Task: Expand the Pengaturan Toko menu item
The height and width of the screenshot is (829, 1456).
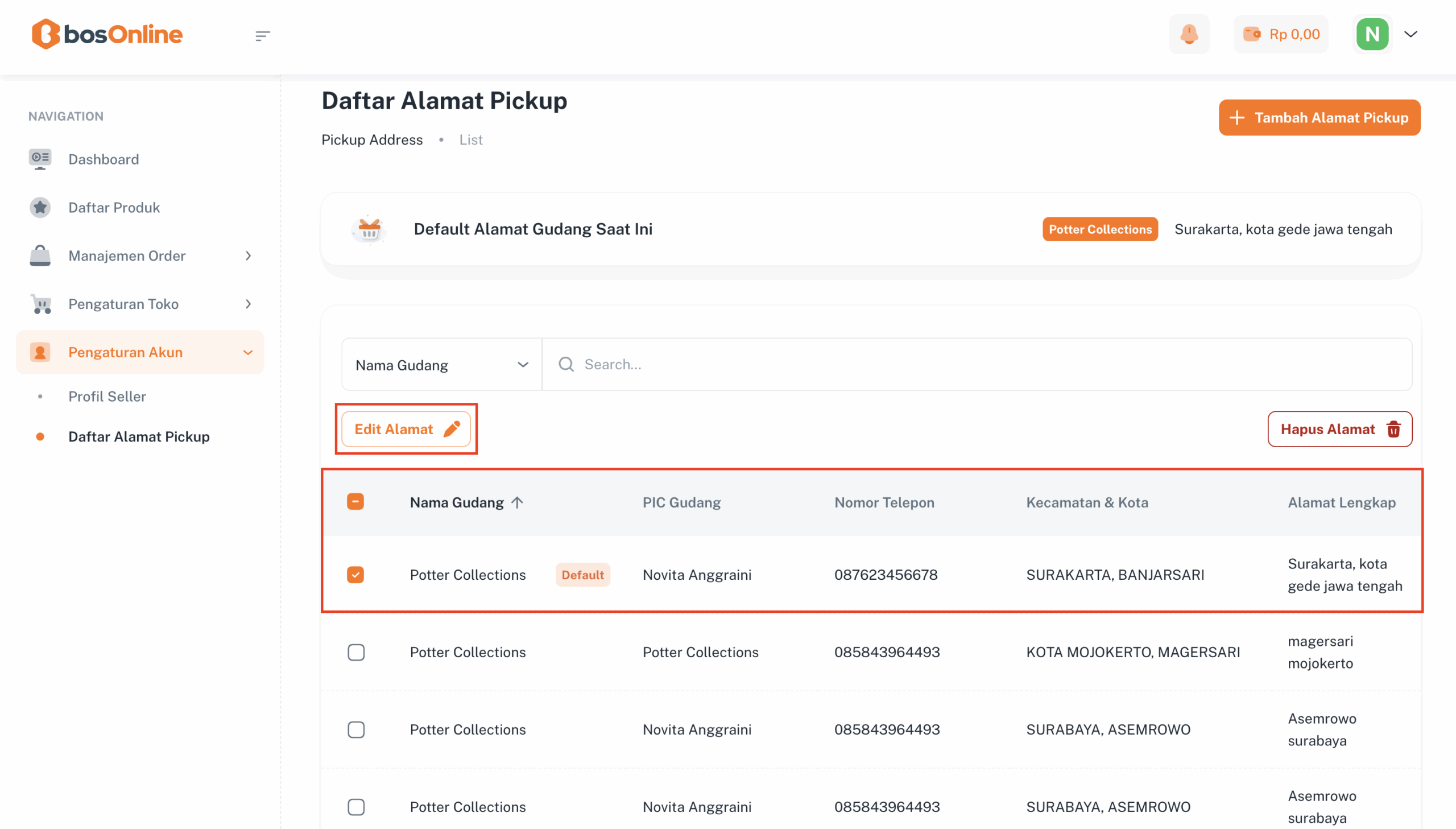Action: pyautogui.click(x=139, y=304)
